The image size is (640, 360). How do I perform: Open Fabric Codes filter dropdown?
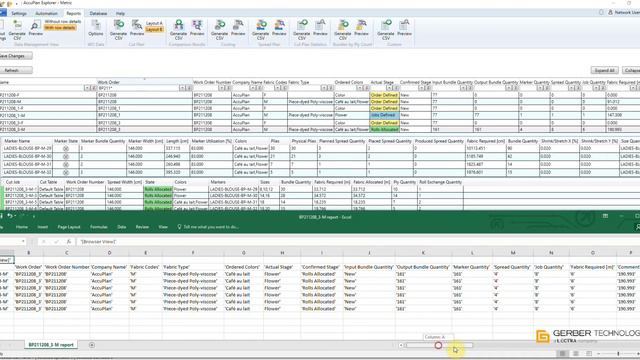pos(277,88)
